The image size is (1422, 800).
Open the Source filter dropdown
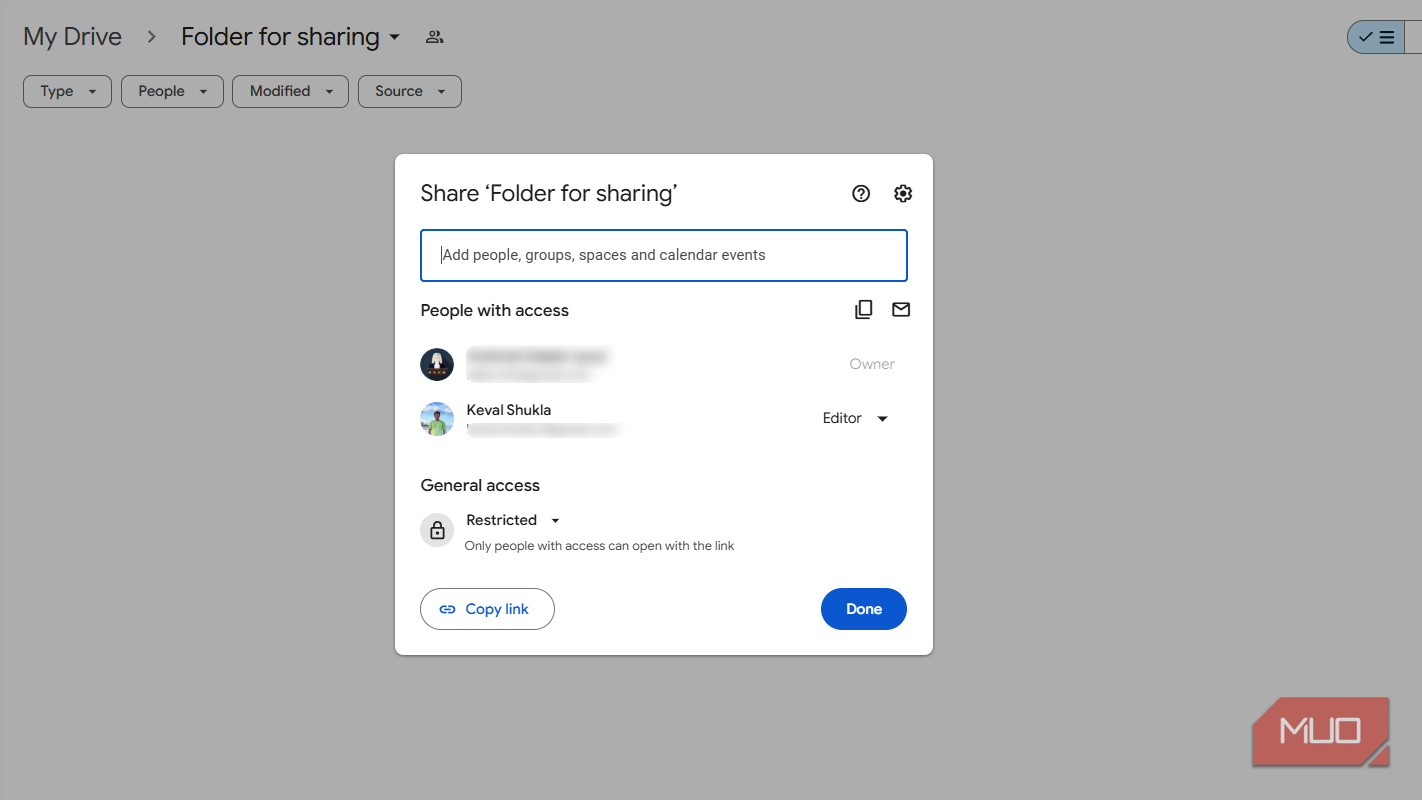point(410,91)
